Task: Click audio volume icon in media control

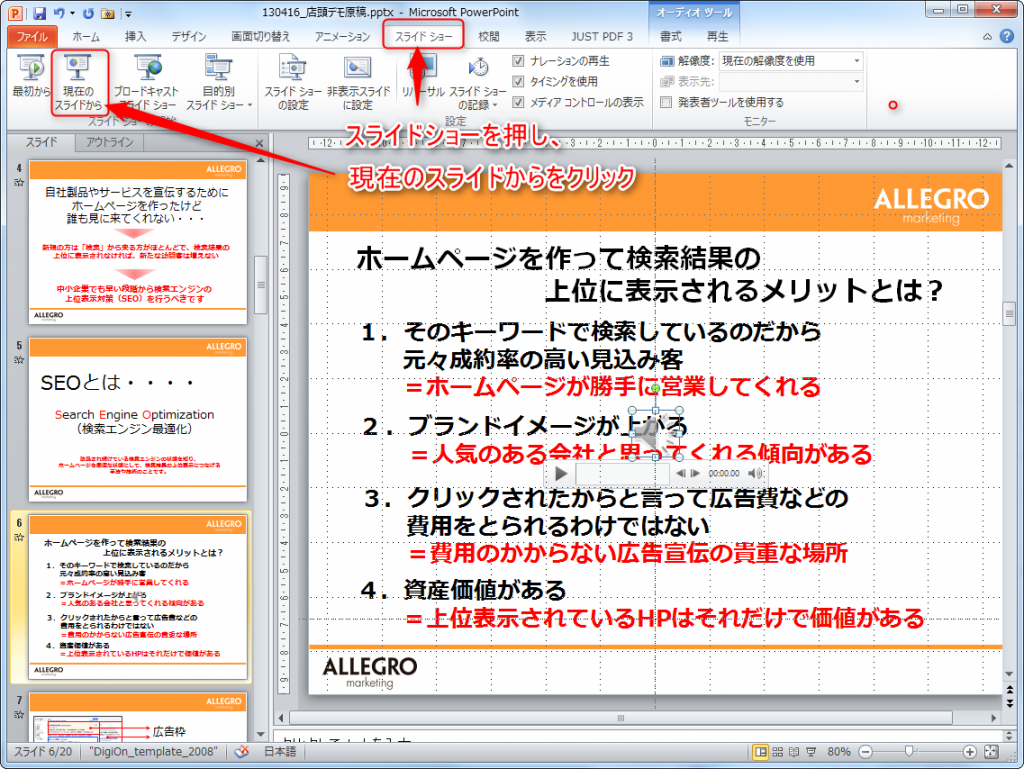Action: click(x=755, y=473)
